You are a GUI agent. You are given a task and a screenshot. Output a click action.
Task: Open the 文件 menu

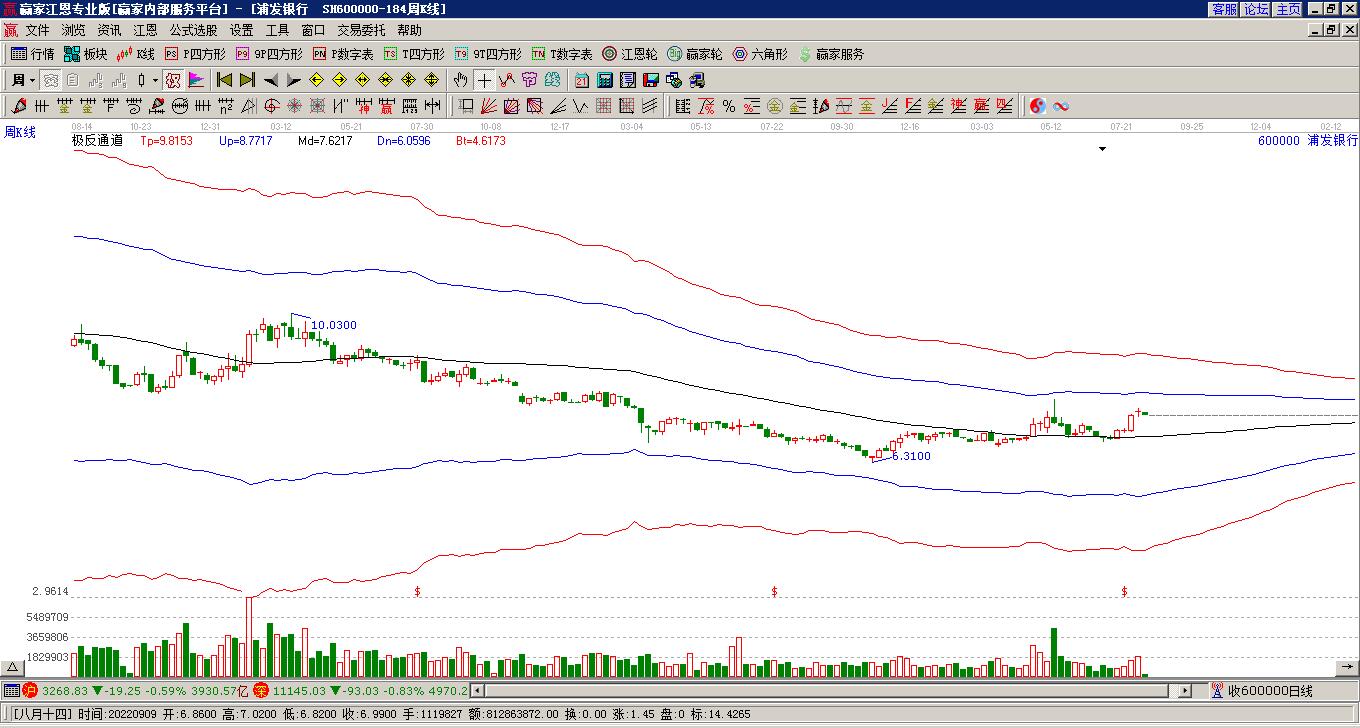point(37,30)
